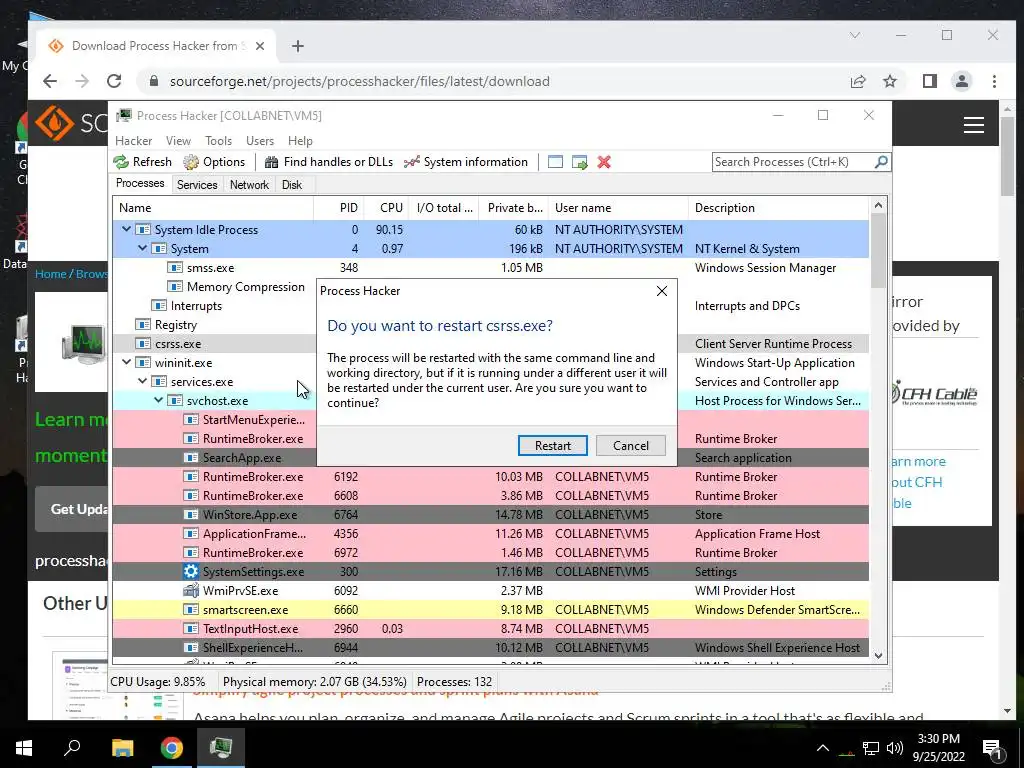The image size is (1024, 768).
Task: Click the Restart button in dialog
Action: tap(552, 445)
